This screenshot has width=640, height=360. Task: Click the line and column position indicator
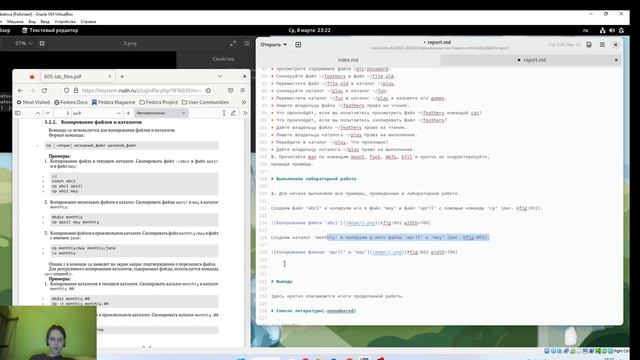click(x=564, y=44)
